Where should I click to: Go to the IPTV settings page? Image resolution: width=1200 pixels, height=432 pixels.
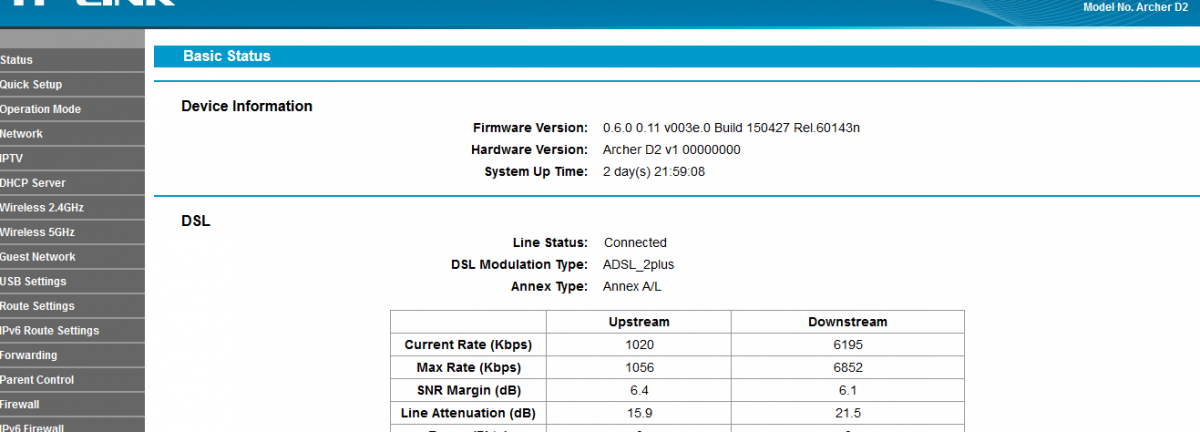pos(72,158)
